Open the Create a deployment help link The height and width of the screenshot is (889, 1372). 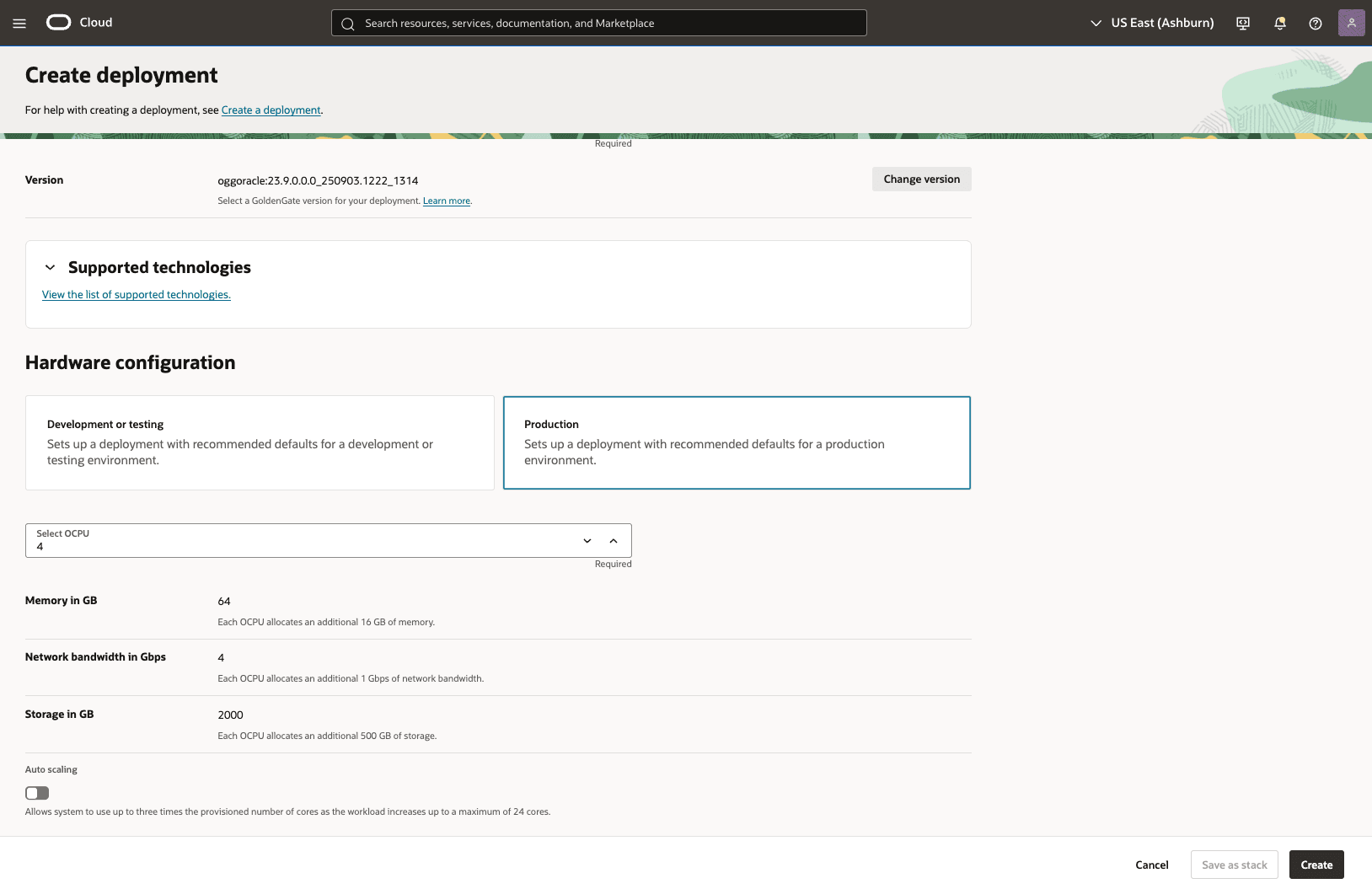point(271,110)
